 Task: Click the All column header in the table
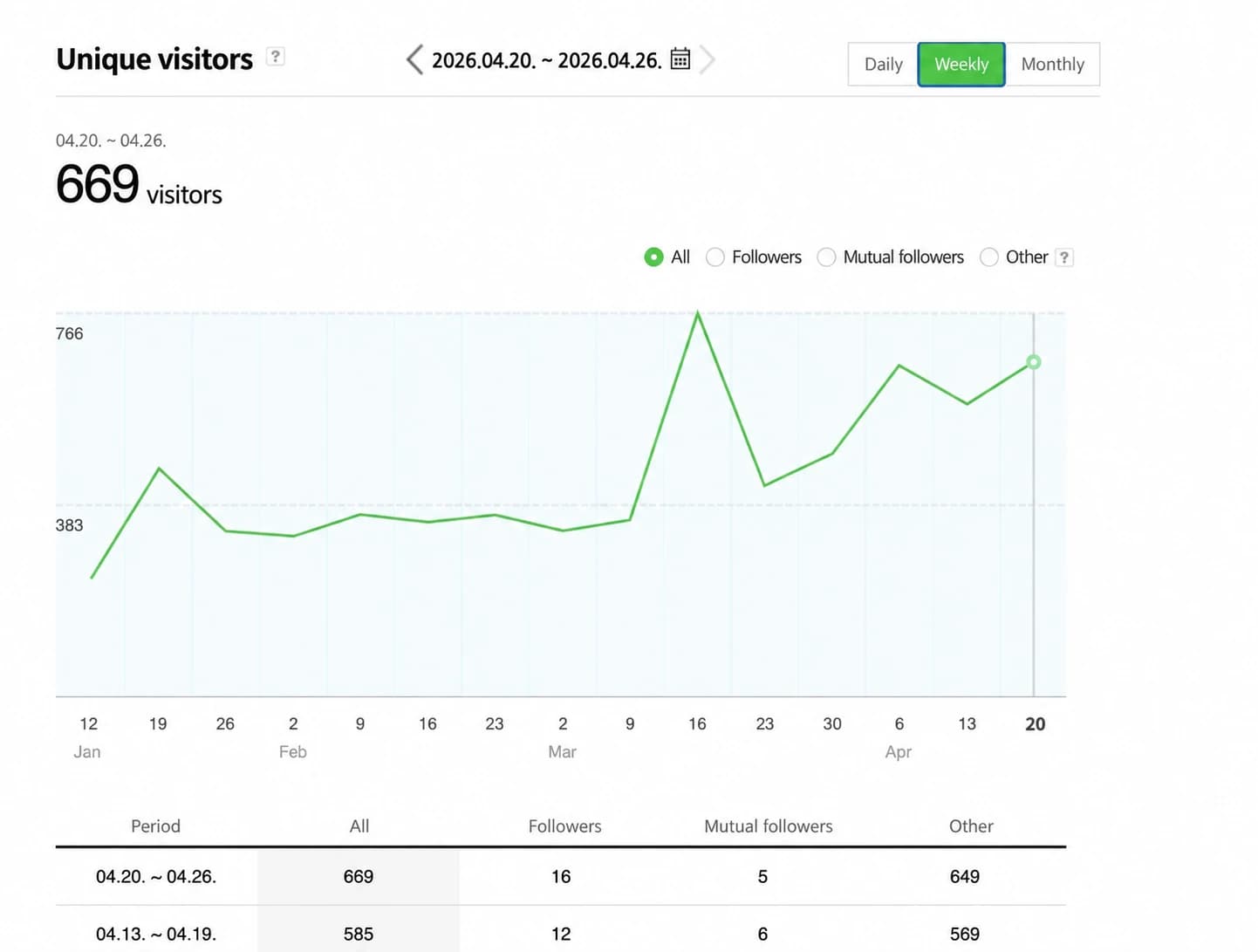(x=359, y=826)
